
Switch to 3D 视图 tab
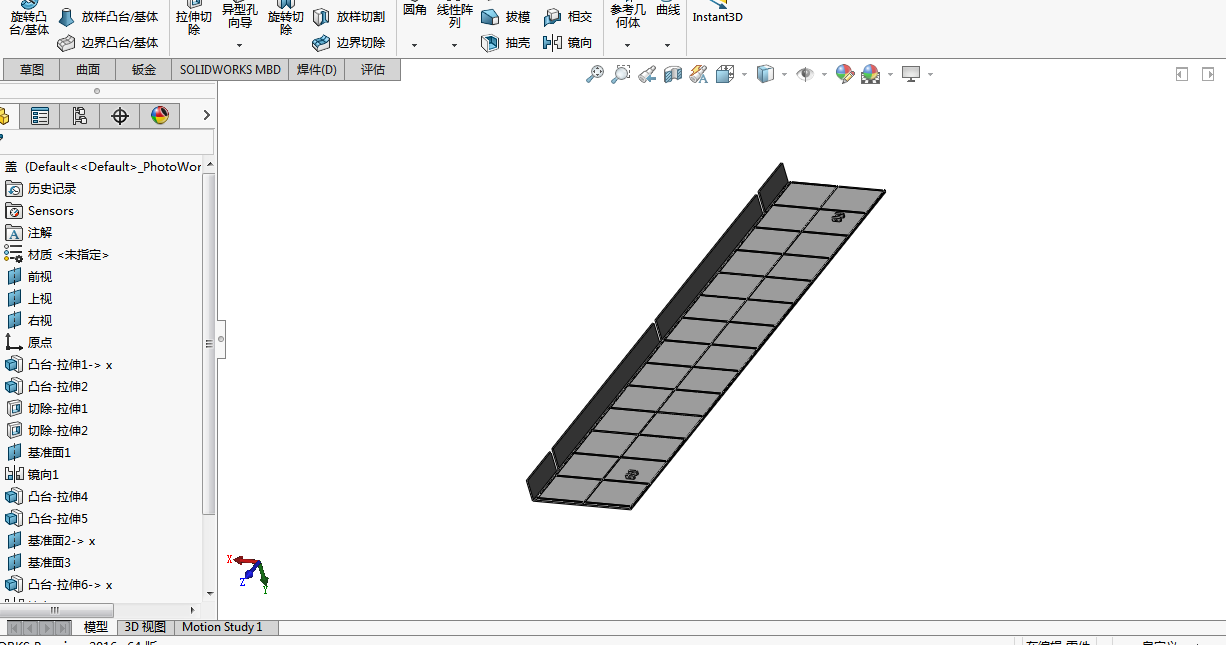point(145,627)
